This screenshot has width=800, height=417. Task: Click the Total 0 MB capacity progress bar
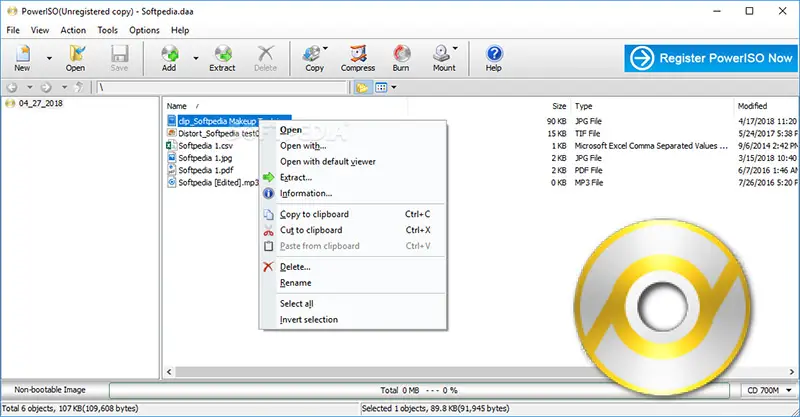tap(419, 390)
